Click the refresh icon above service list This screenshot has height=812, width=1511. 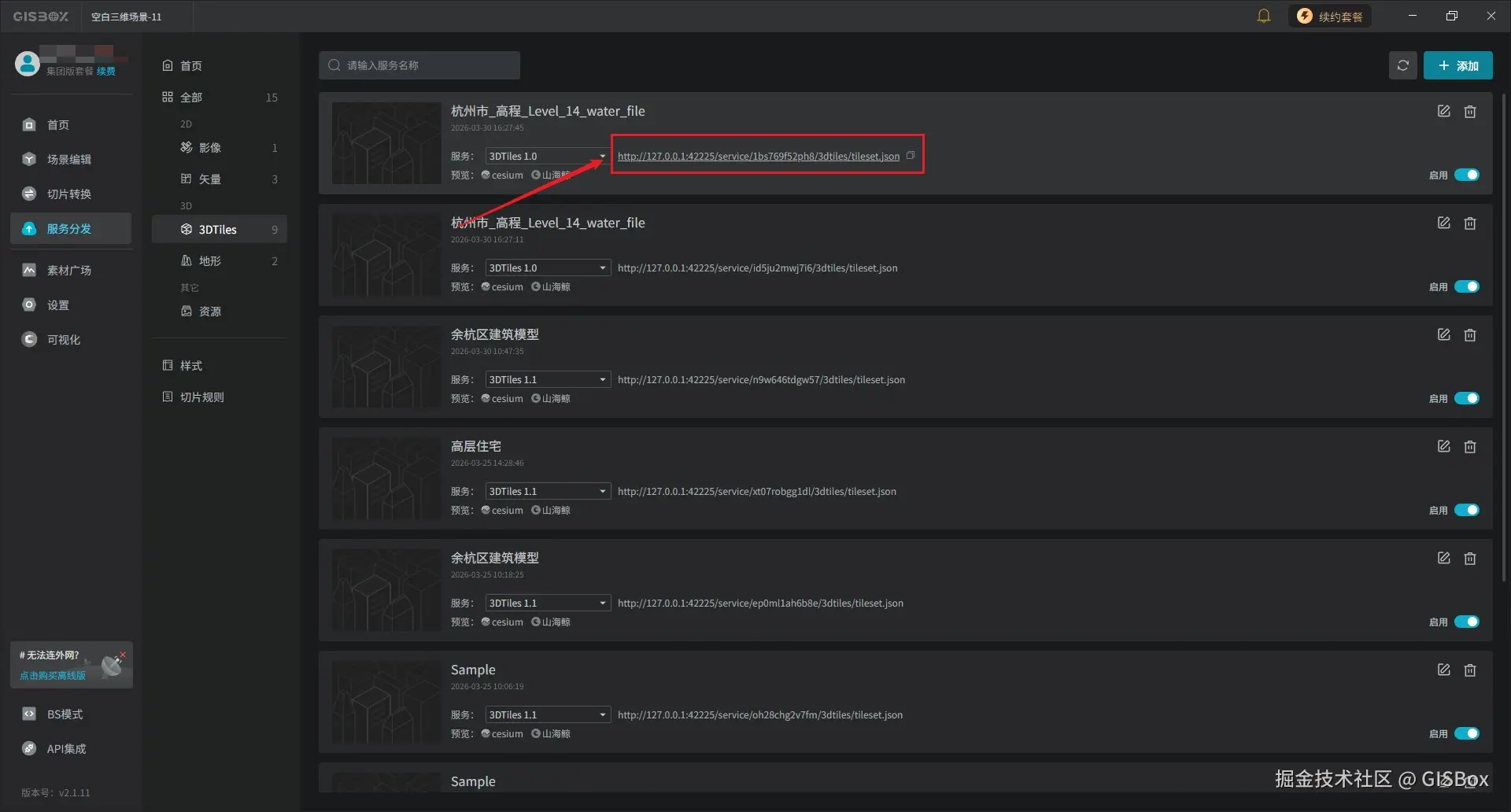point(1402,65)
